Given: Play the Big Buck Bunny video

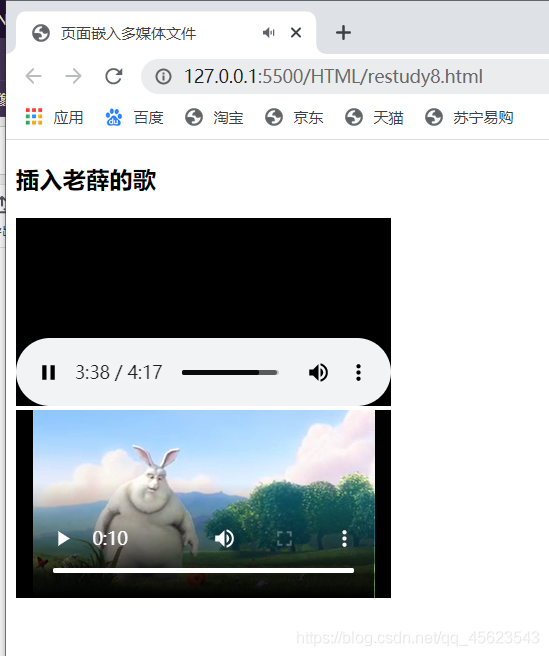Looking at the screenshot, I should pos(63,538).
